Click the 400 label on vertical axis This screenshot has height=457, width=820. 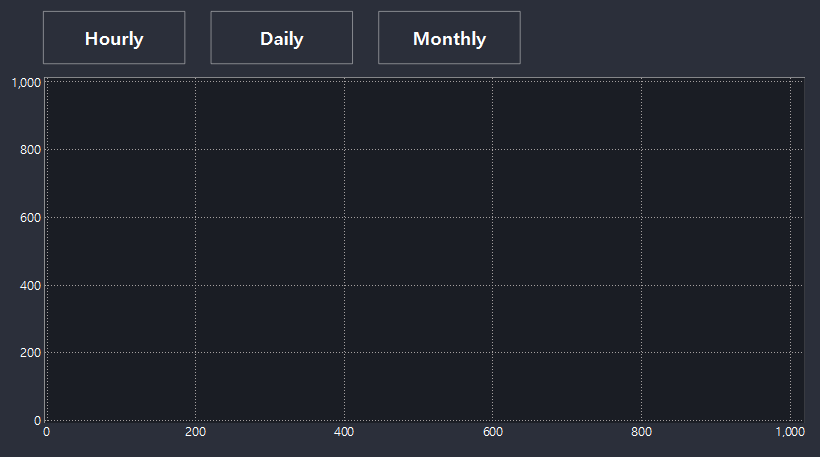pos(30,285)
